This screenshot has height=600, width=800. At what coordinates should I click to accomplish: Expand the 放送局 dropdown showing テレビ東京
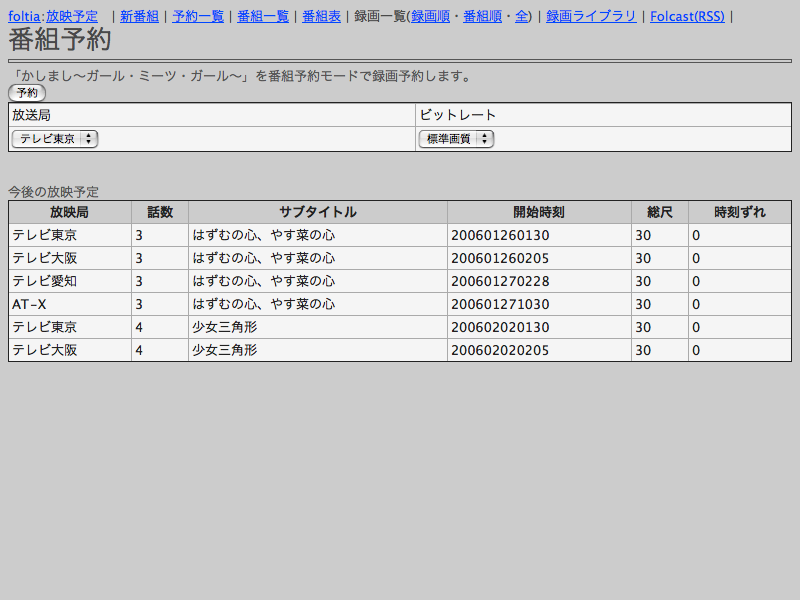click(55, 139)
